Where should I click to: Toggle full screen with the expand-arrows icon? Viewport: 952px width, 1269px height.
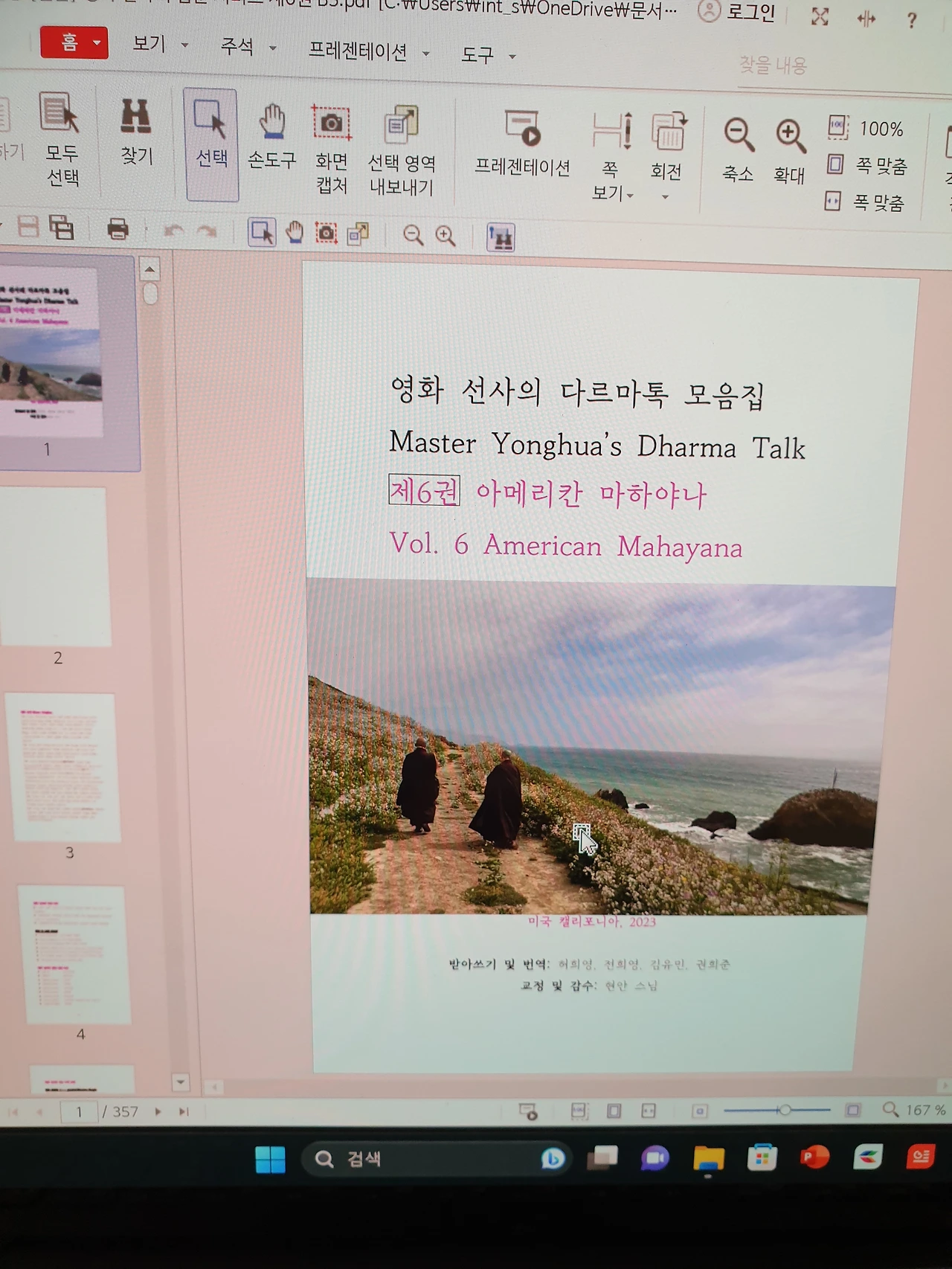(x=820, y=16)
